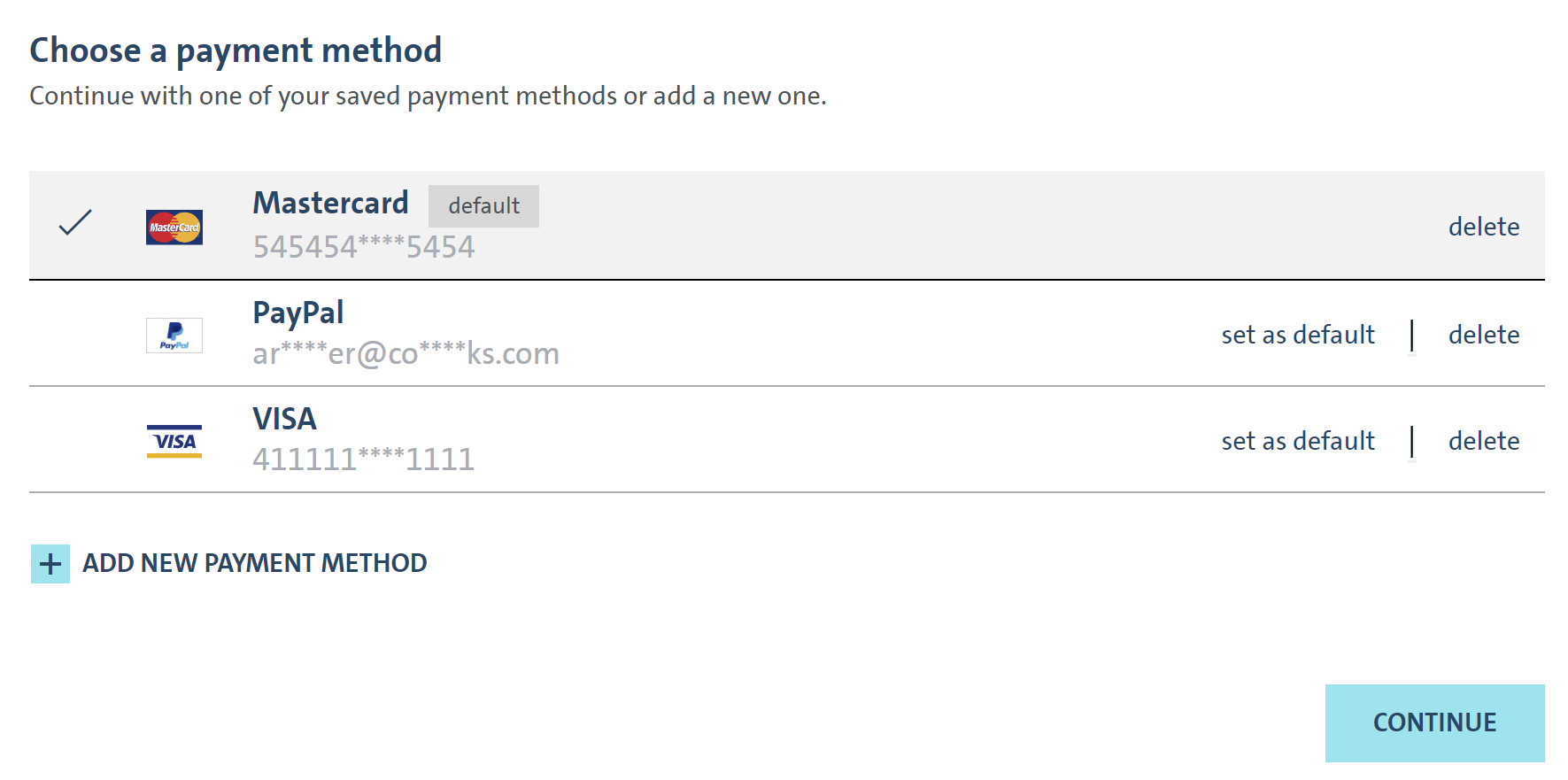Delete the PayPal payment method
The image size is (1568, 780).
[x=1483, y=336]
